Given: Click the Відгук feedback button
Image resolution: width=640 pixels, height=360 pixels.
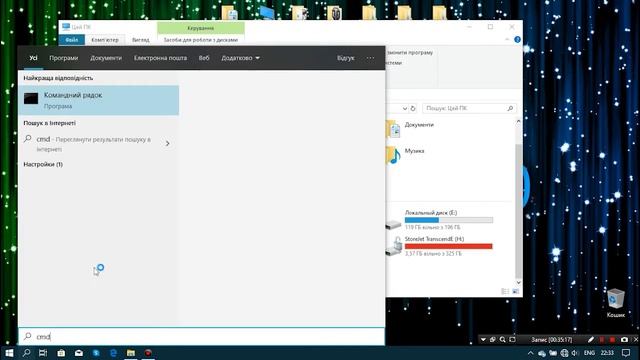Looking at the screenshot, I should click(x=345, y=58).
